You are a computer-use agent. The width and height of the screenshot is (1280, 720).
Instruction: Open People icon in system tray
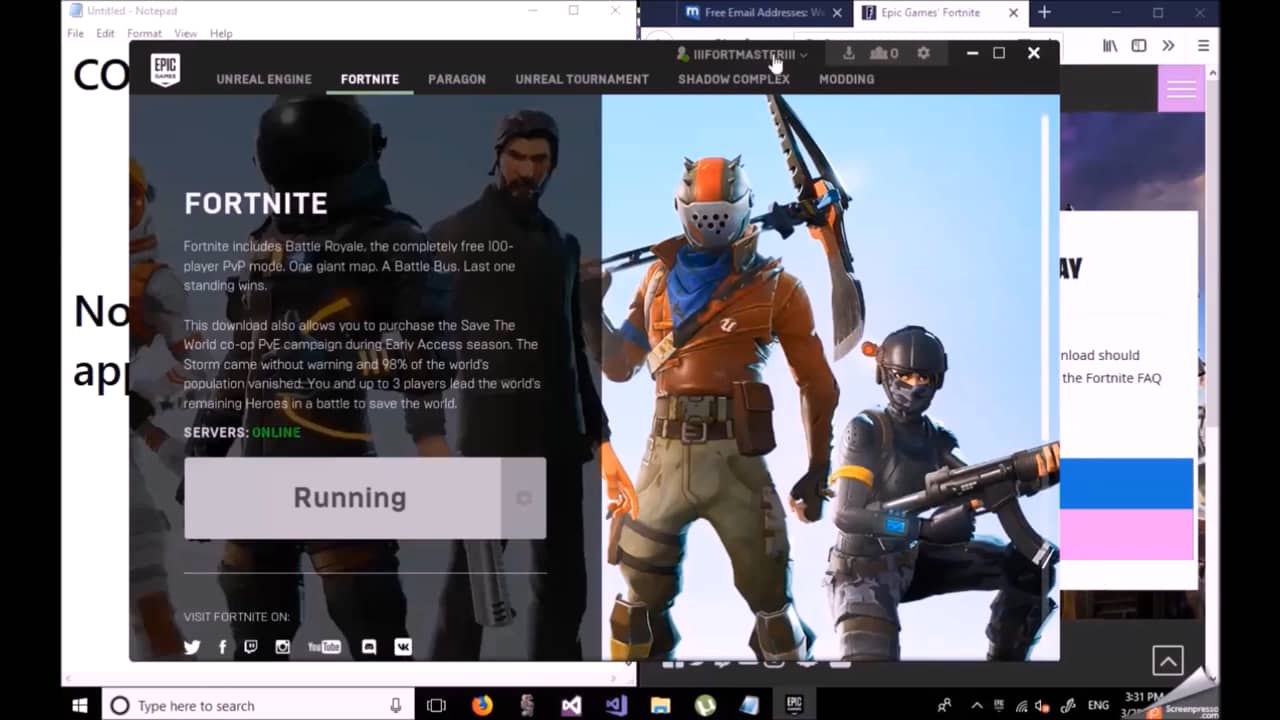(x=943, y=705)
